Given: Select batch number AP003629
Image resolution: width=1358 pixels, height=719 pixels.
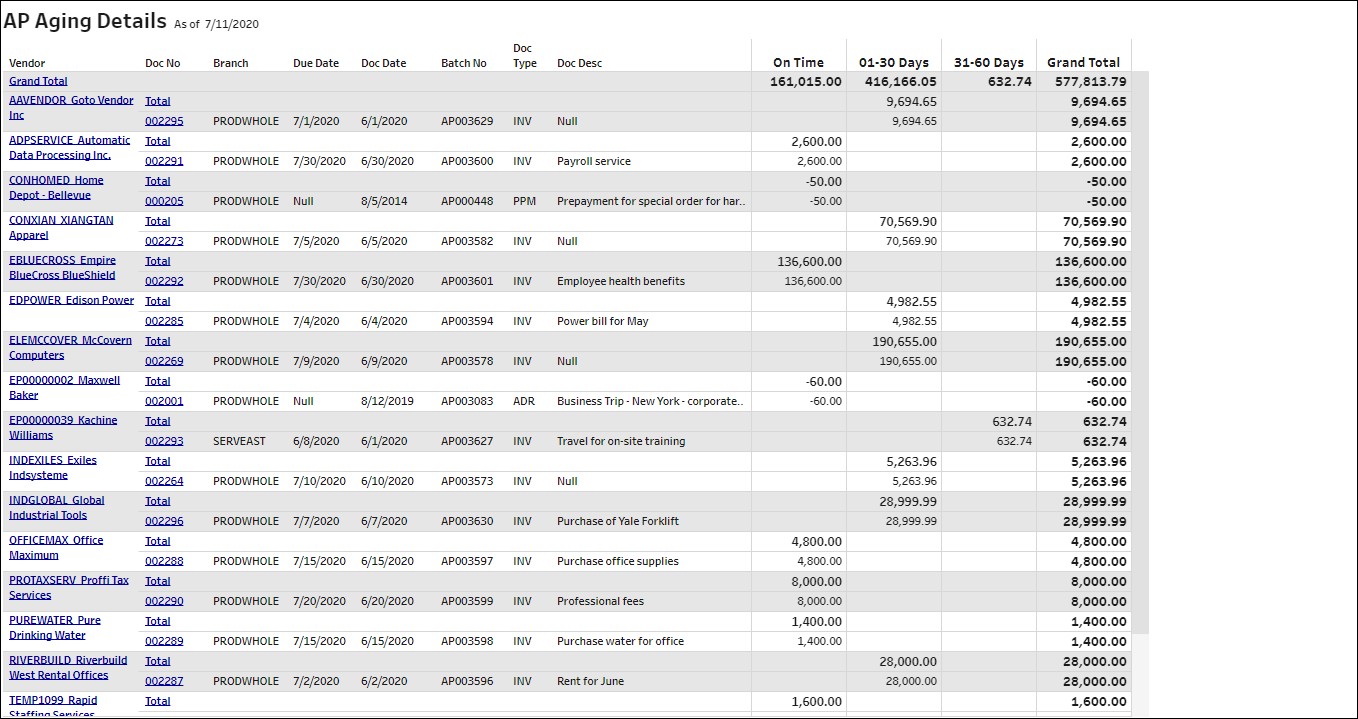Looking at the screenshot, I should (467, 121).
